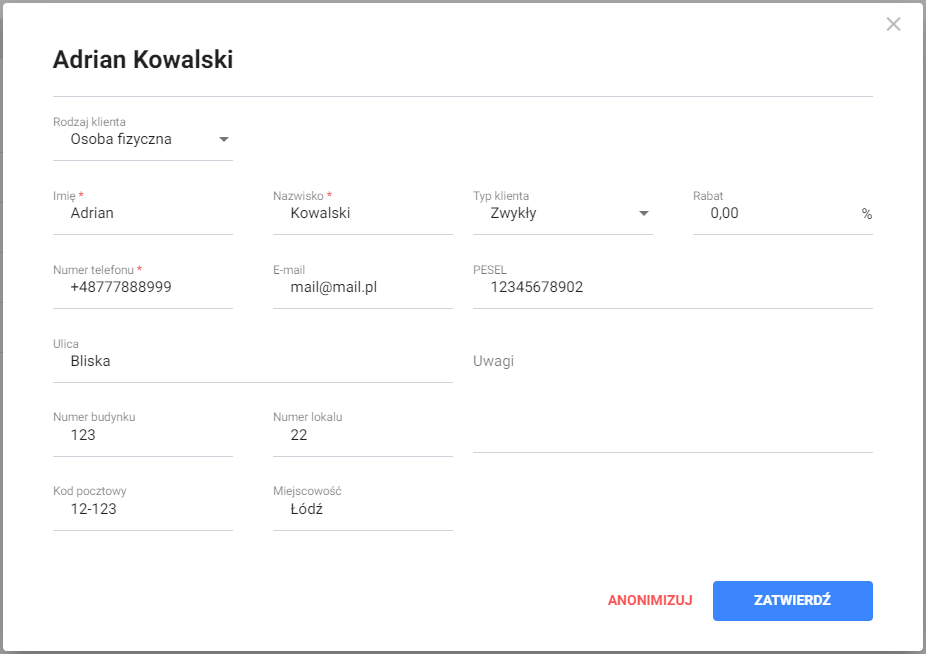Close the Adrian Kowalski client dialog
The width and height of the screenshot is (926, 654).
click(893, 24)
